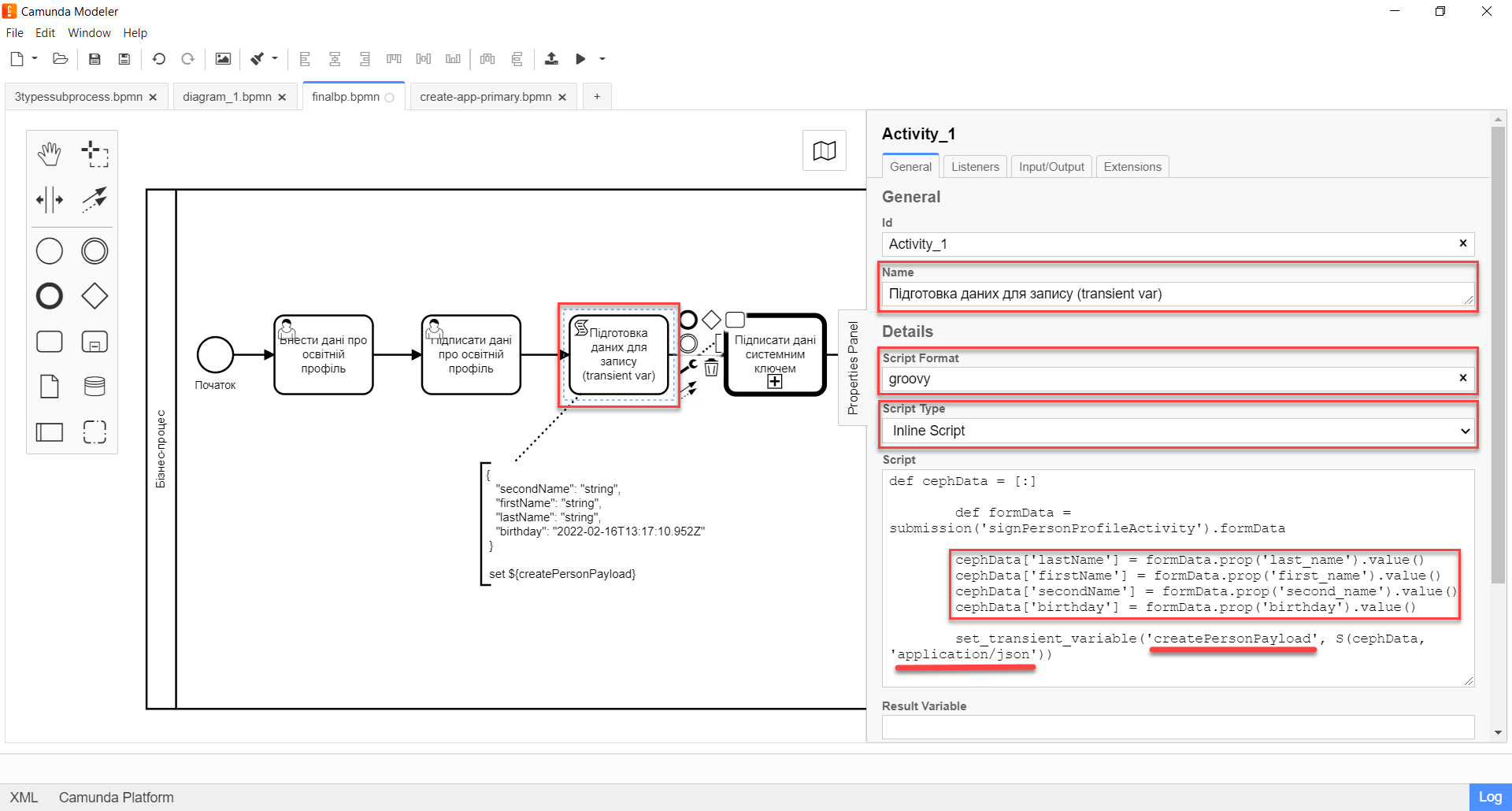Pick the Space tool in palette
Viewport: 1512px width, 811px height.
pyautogui.click(x=49, y=199)
